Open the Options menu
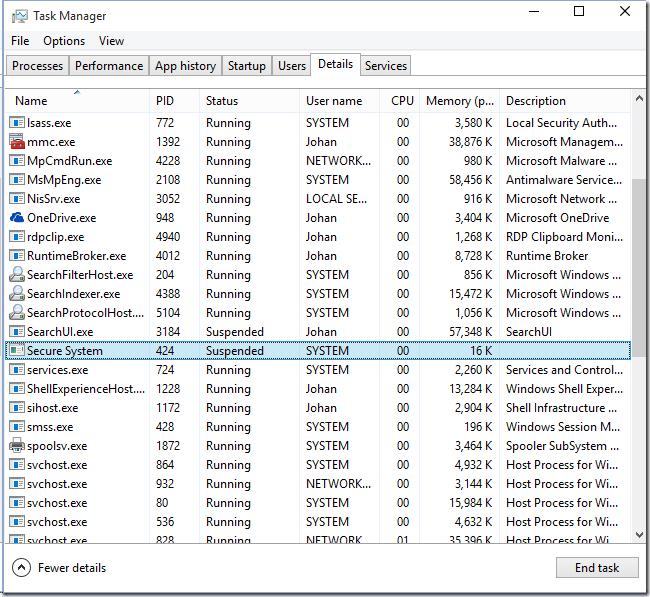650x597 pixels. pyautogui.click(x=64, y=41)
